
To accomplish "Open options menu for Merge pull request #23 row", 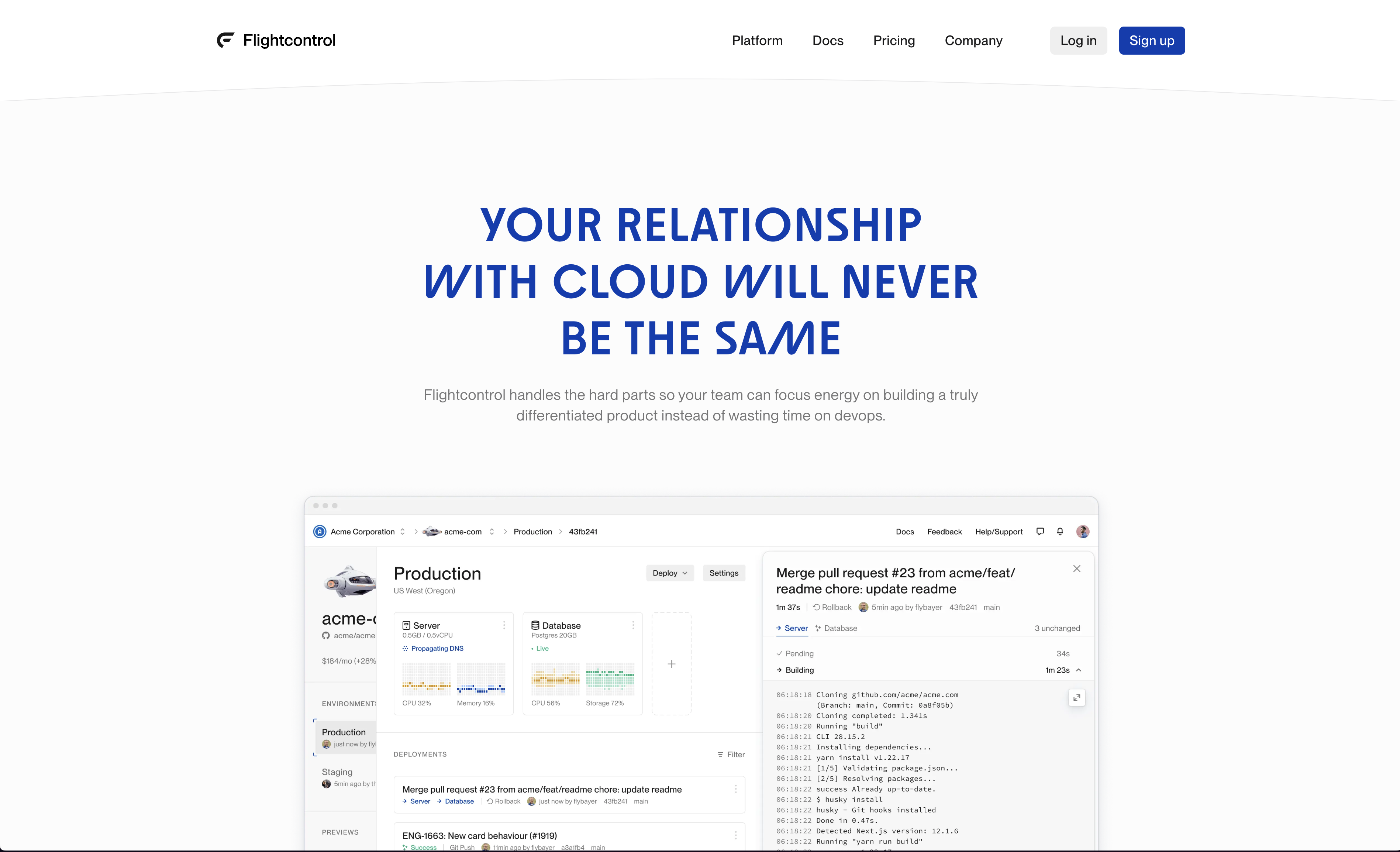I will [735, 789].
